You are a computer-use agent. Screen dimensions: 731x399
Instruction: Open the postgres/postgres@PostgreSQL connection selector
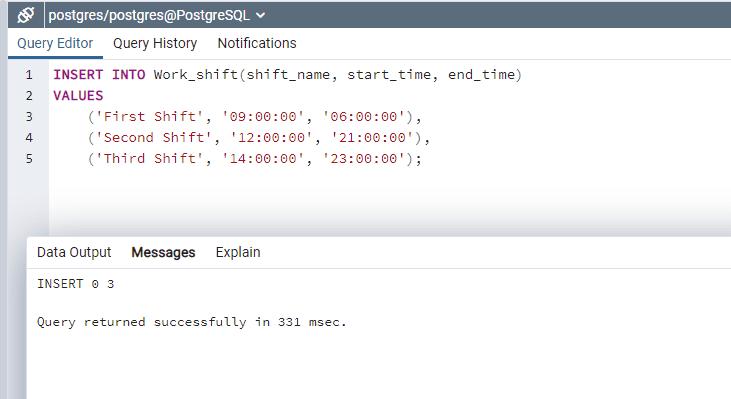click(x=157, y=15)
